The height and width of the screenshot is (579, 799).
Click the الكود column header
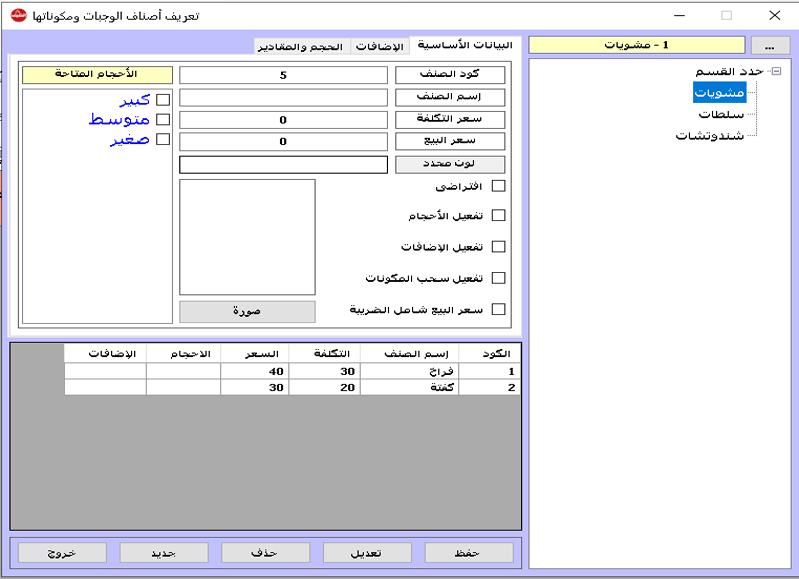pyautogui.click(x=489, y=354)
